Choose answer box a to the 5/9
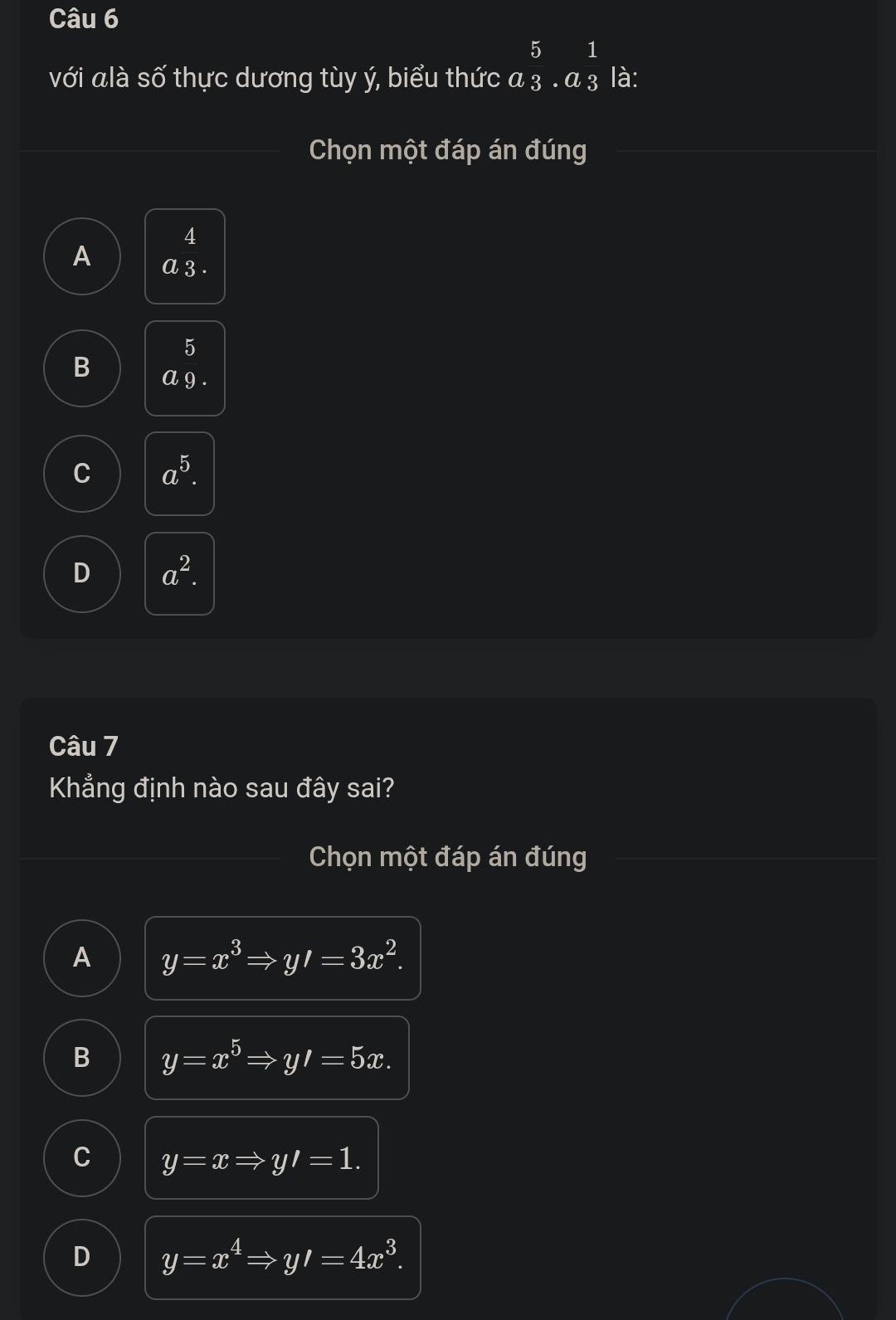896x1320 pixels. 185,368
